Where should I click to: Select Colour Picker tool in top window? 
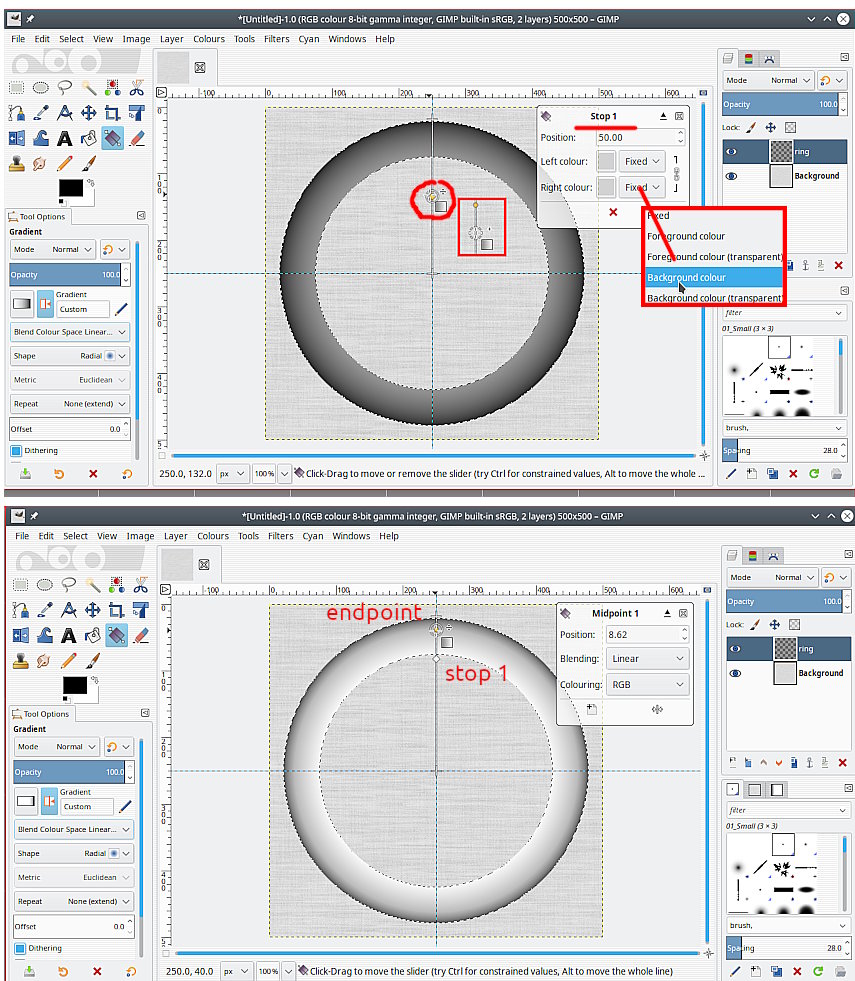(x=41, y=113)
